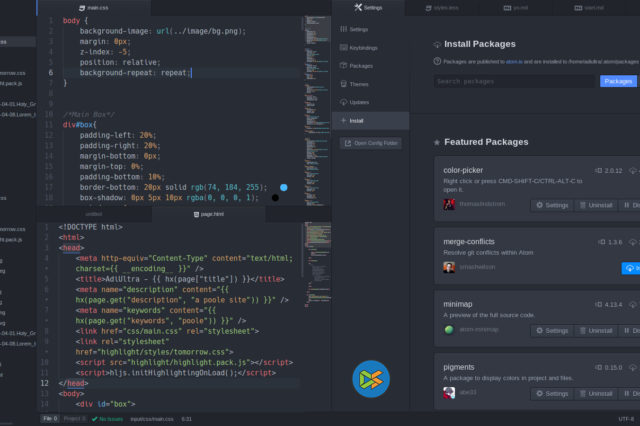Open the page.html tab in lower pane

(x=209, y=214)
